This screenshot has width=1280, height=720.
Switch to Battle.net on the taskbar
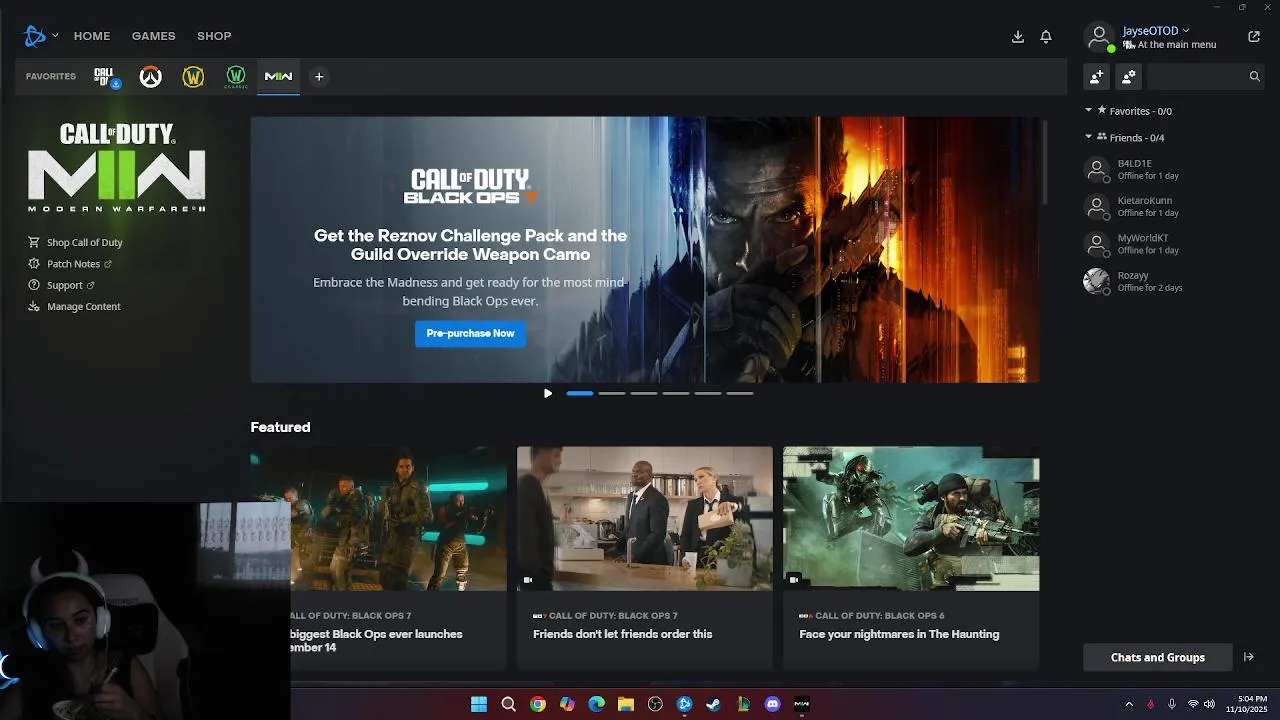[684, 704]
